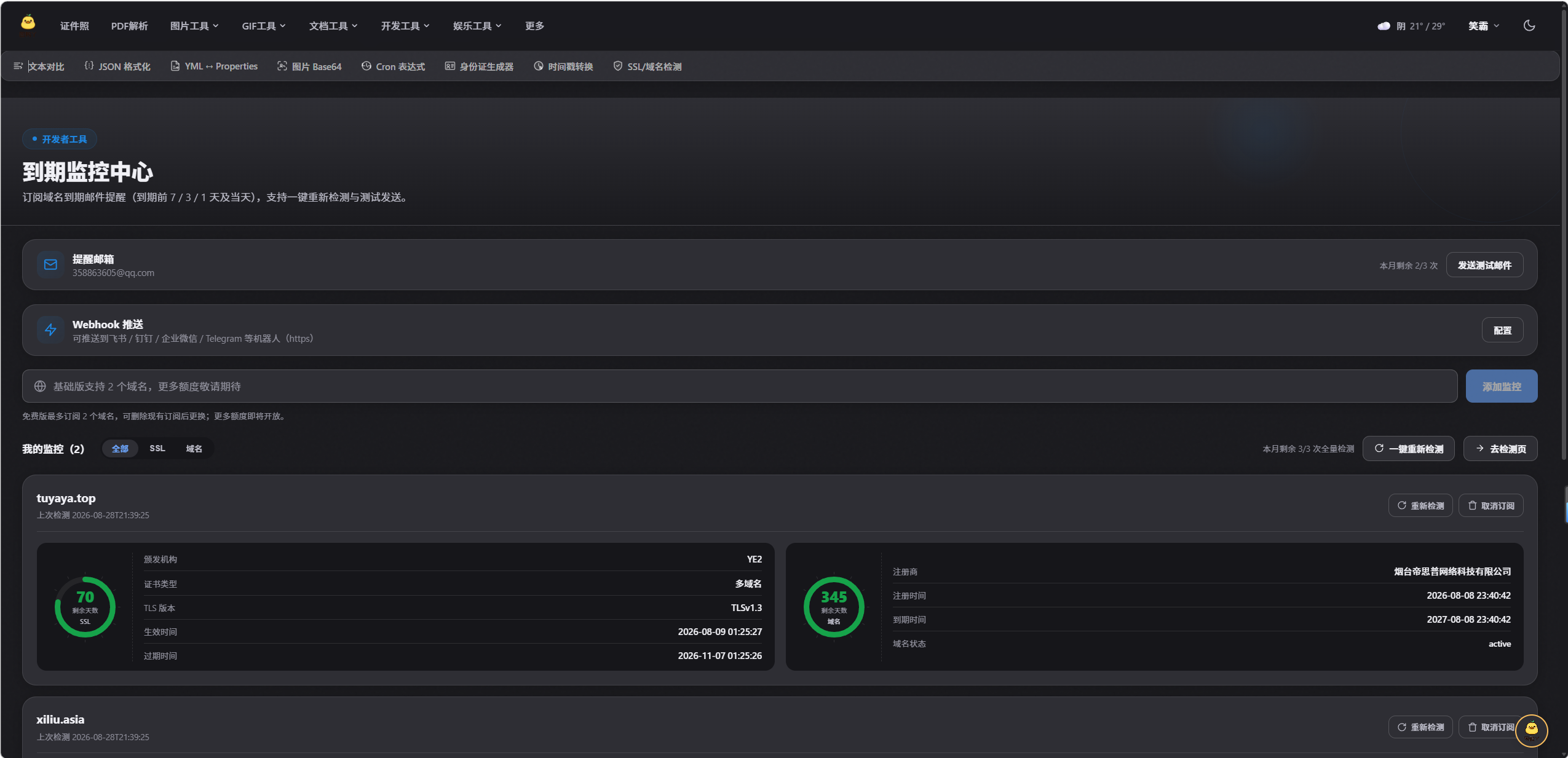
Task: Click 颁发机构 value YE2
Action: 754,559
